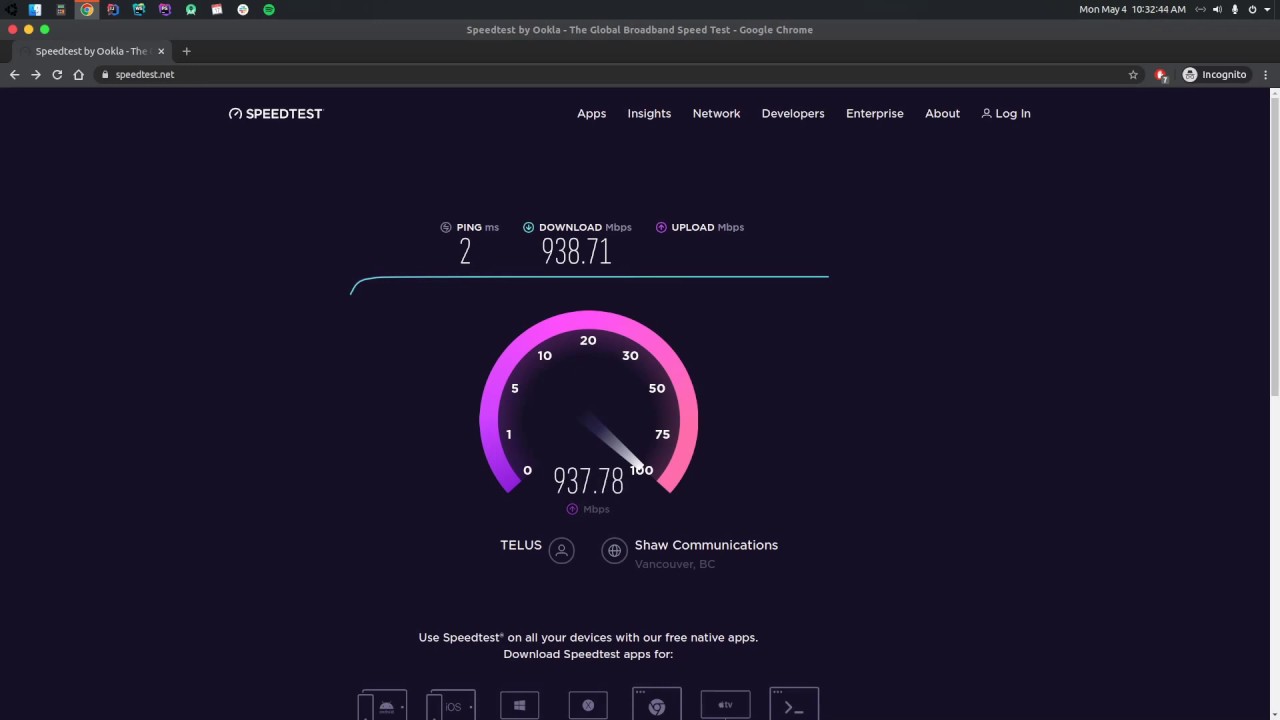The image size is (1280, 720).
Task: Click the ping value 2
Action: (465, 252)
